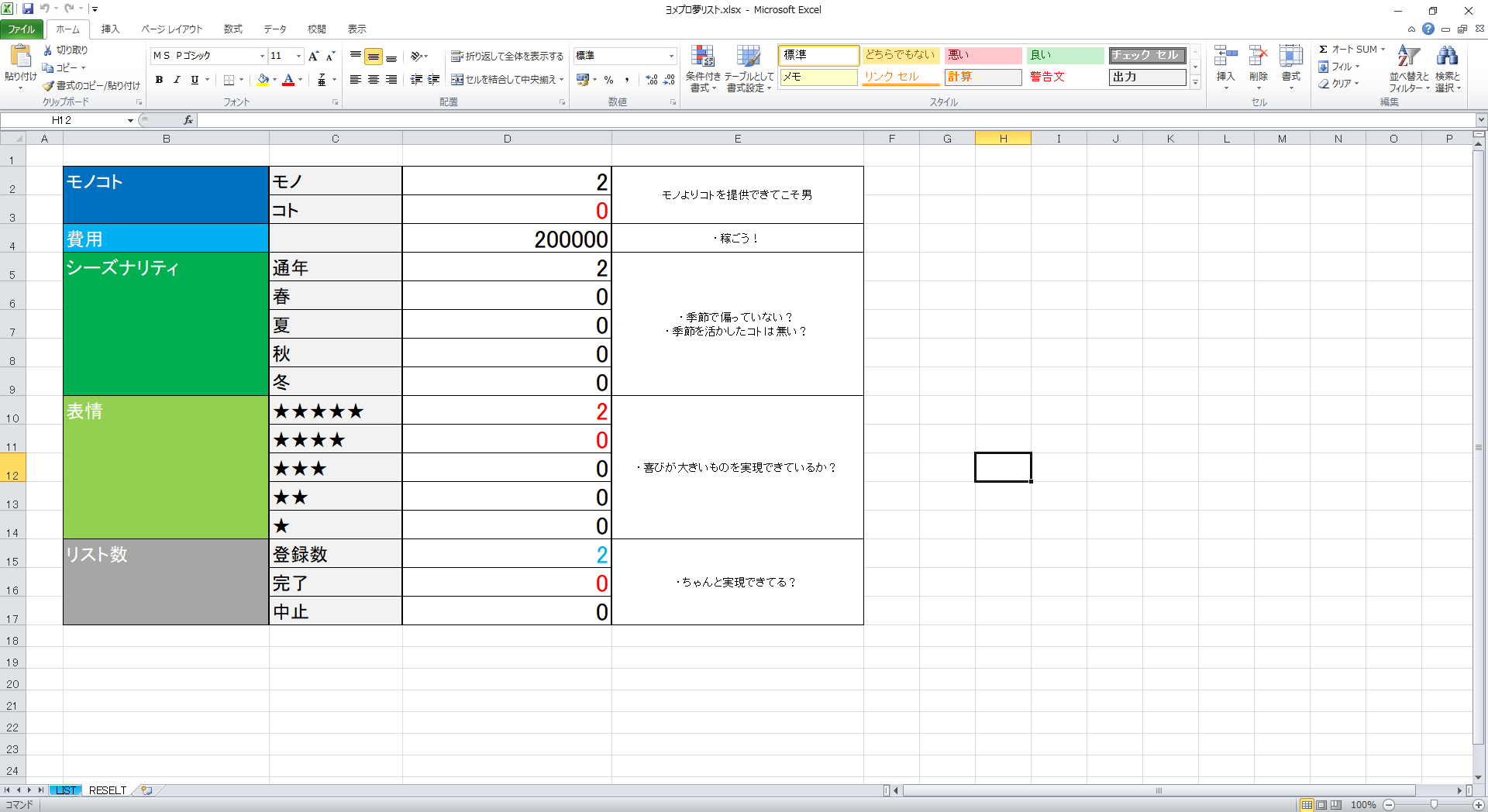Select the 良い cell style
1488x812 pixels.
[1066, 55]
